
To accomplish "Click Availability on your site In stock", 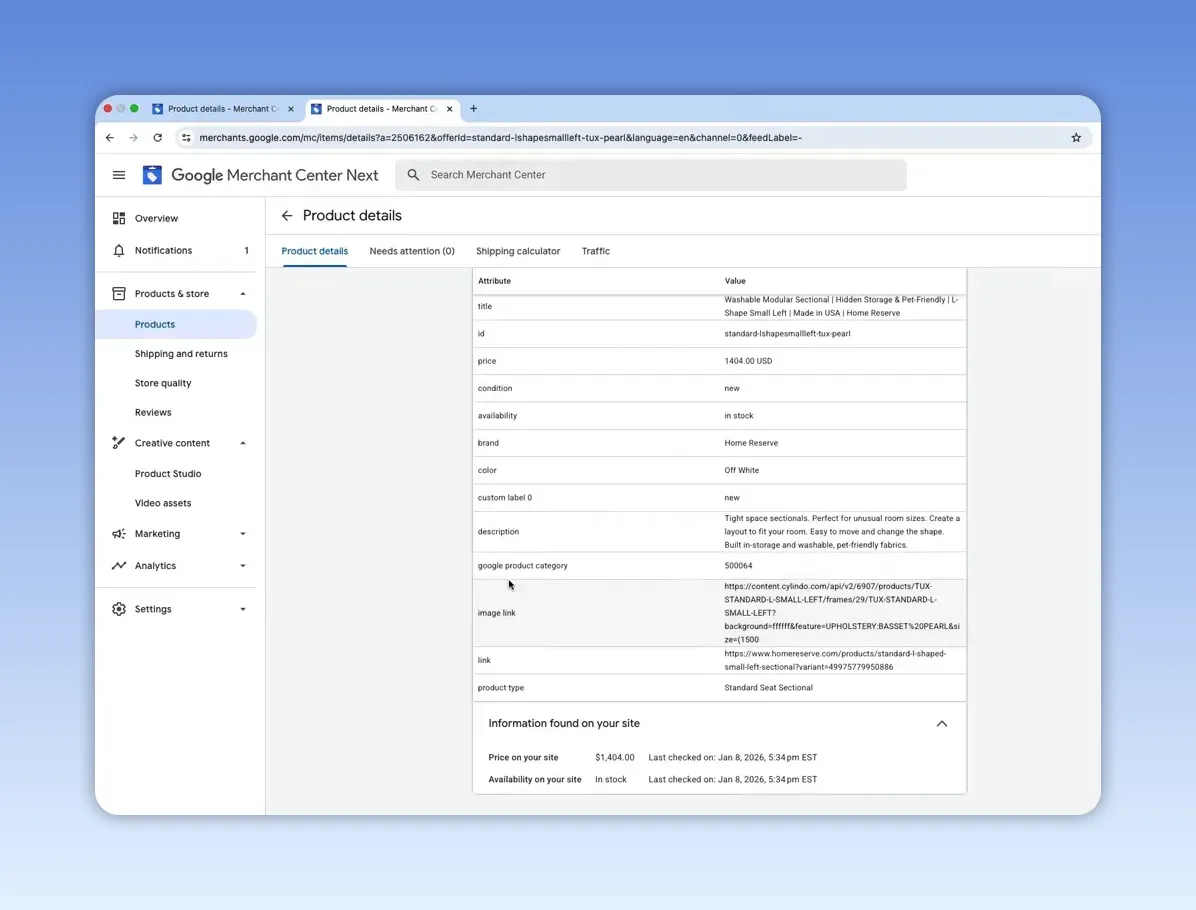I will 611,780.
